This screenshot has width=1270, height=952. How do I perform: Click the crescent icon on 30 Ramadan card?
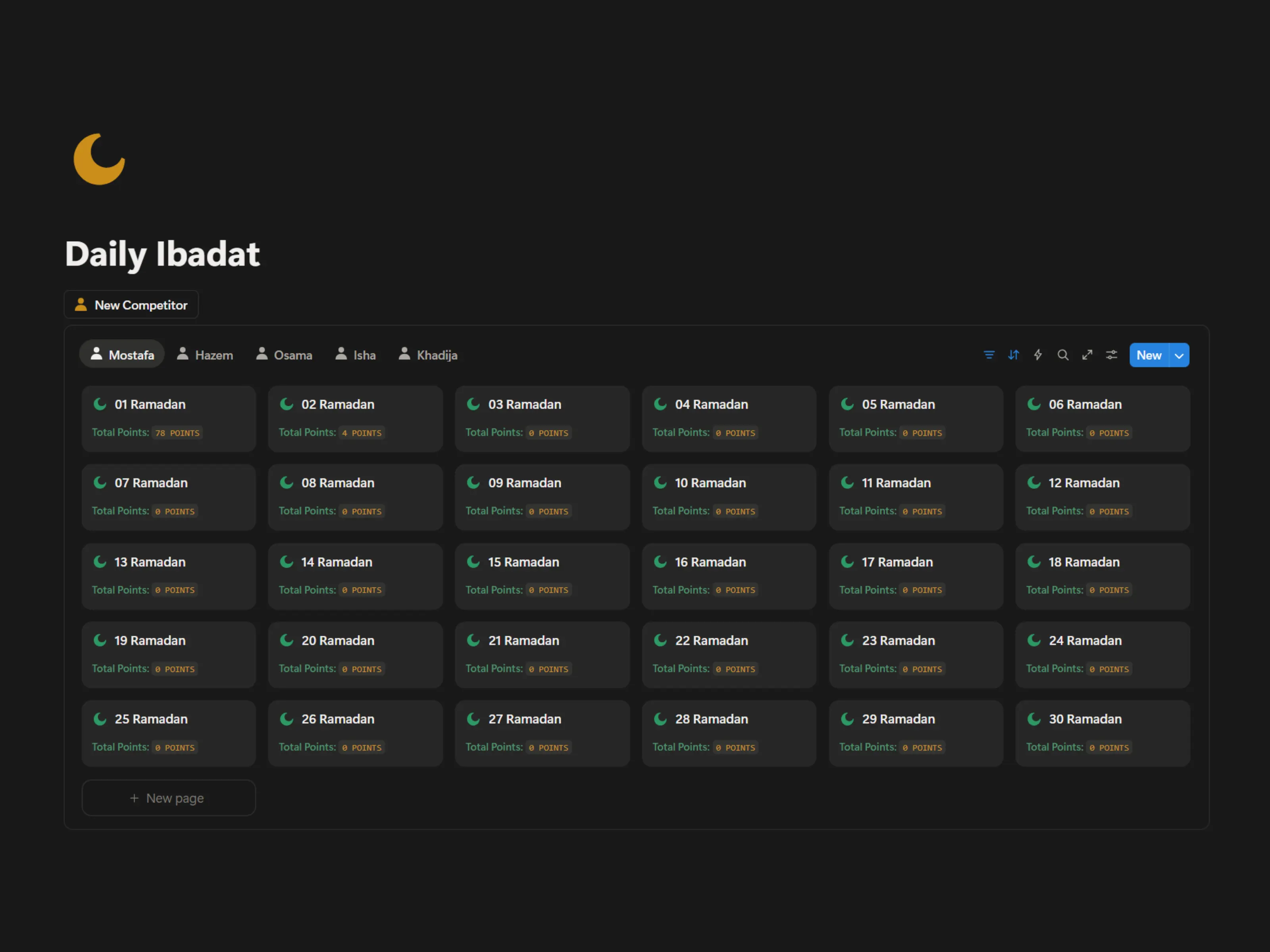(x=1034, y=718)
